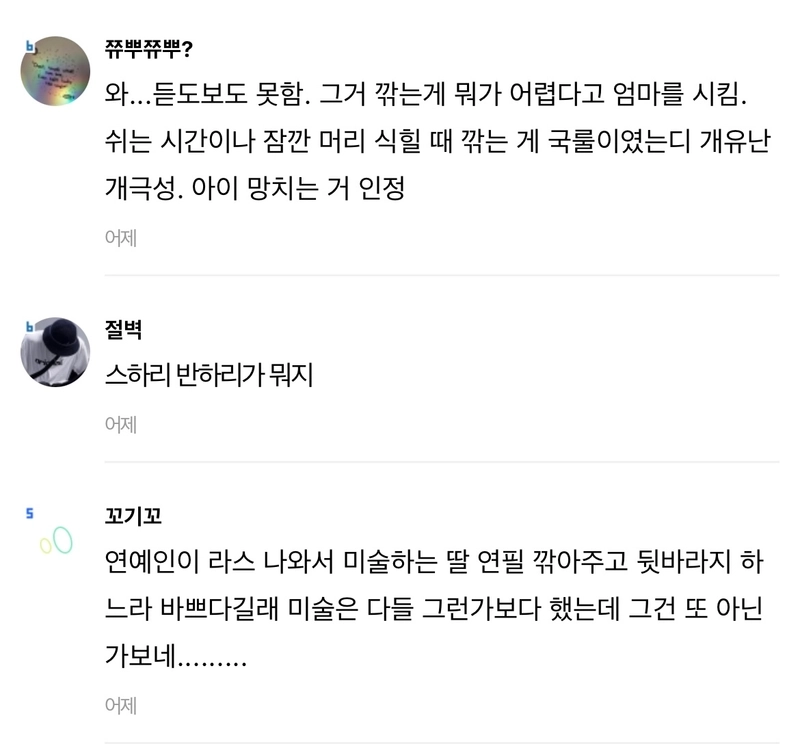Image resolution: width=800 pixels, height=753 pixels.
Task: Tap the blue level badge on 절벽 avatar
Action: (x=30, y=327)
